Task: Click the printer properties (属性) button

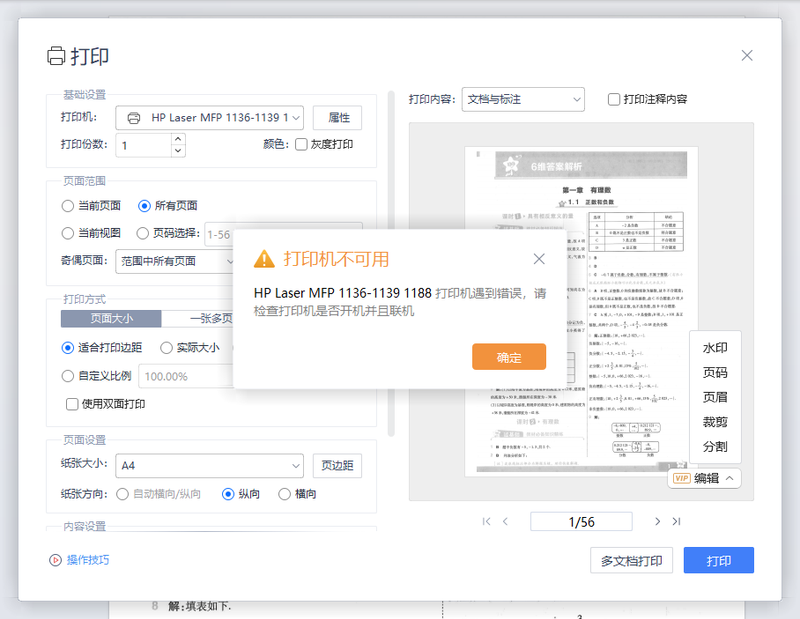Action: click(337, 118)
